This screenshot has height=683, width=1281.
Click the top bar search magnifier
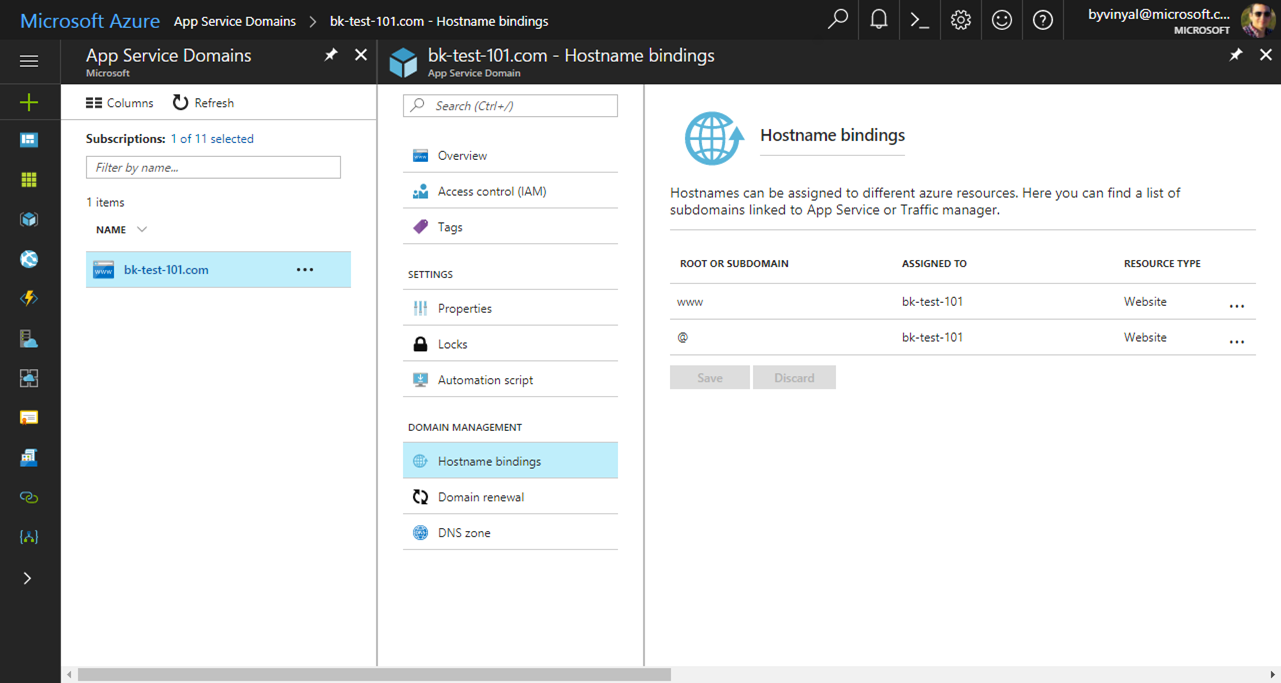(838, 20)
